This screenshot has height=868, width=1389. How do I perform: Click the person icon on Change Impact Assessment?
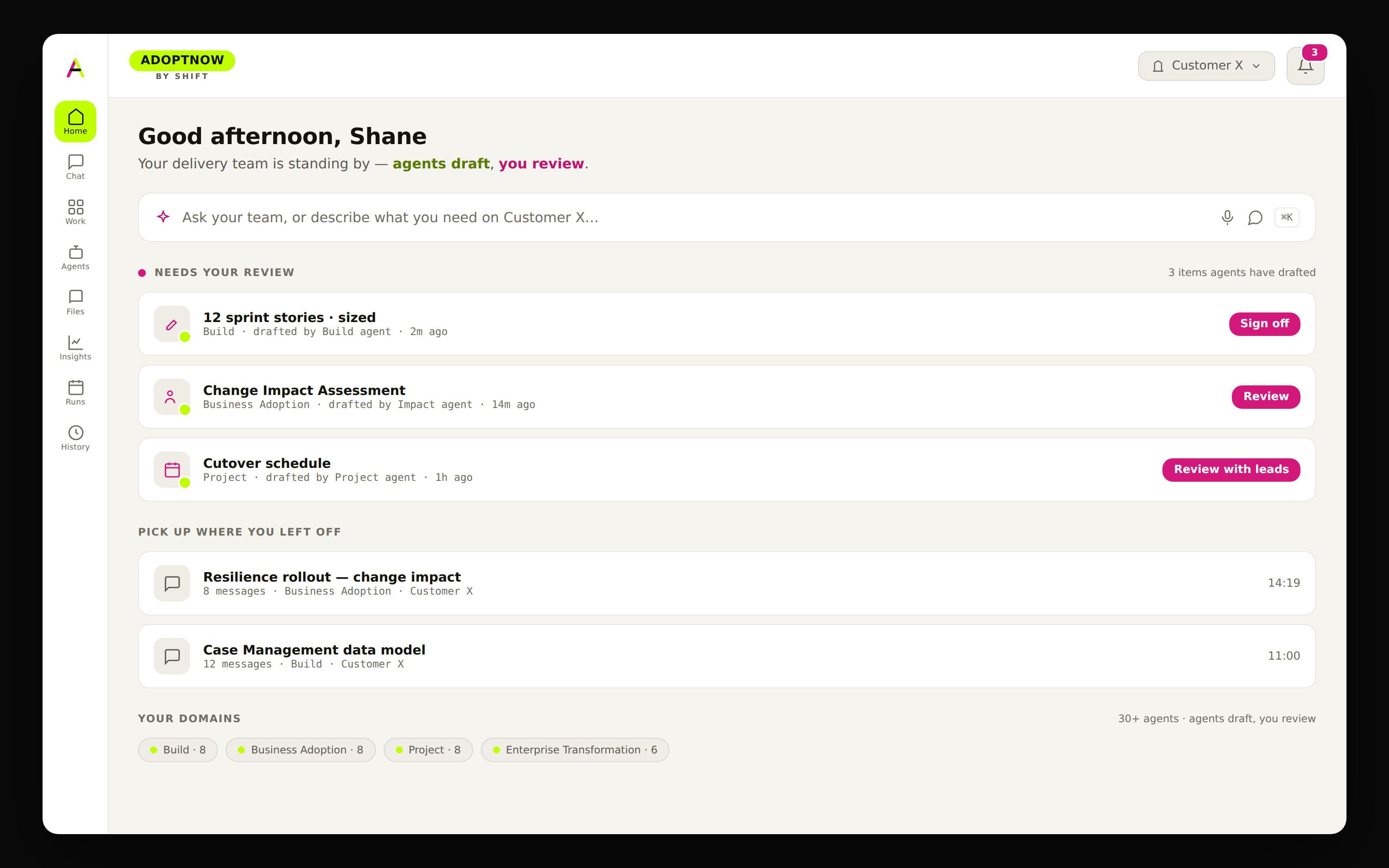[x=171, y=397]
